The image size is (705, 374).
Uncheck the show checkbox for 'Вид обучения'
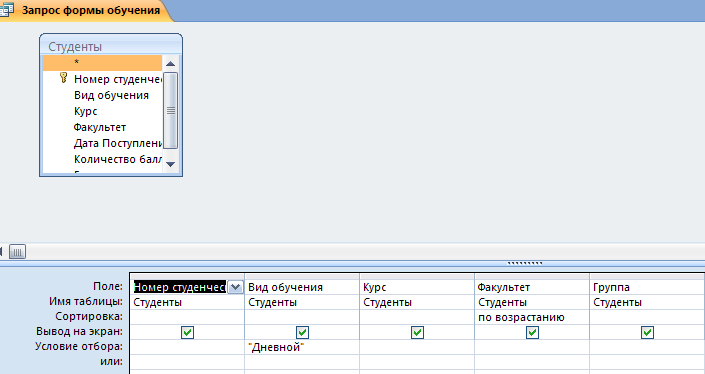click(x=302, y=332)
